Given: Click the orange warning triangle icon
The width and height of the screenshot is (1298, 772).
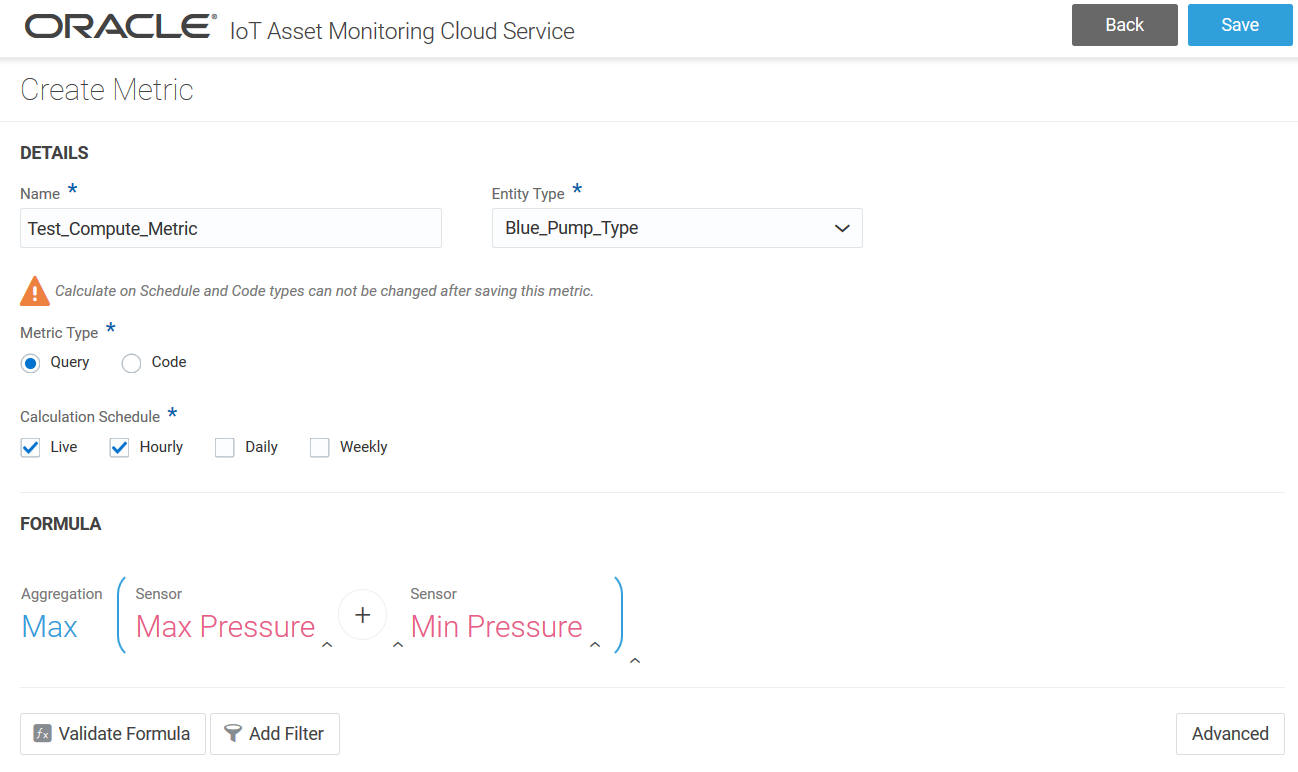Looking at the screenshot, I should (35, 291).
